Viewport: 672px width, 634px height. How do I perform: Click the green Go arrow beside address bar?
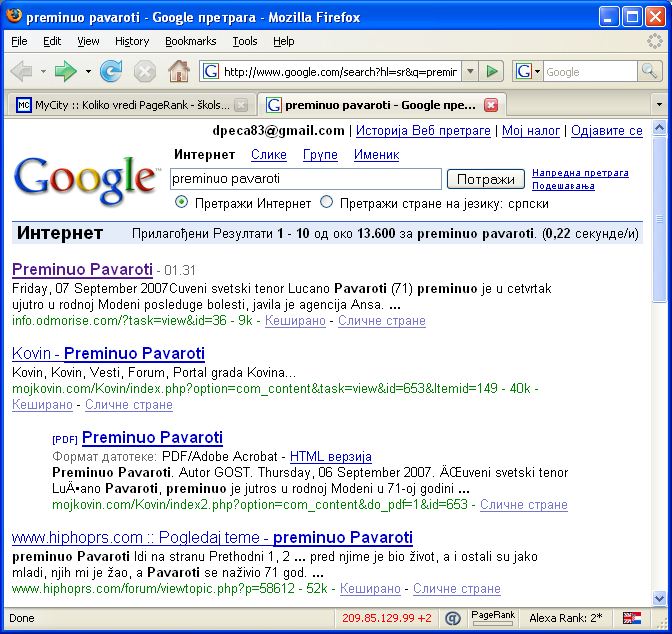pyautogui.click(x=491, y=72)
